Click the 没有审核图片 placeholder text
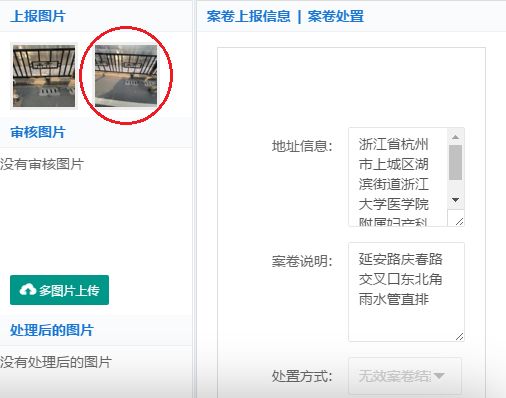Viewport: 506px width, 398px height. [x=42, y=164]
